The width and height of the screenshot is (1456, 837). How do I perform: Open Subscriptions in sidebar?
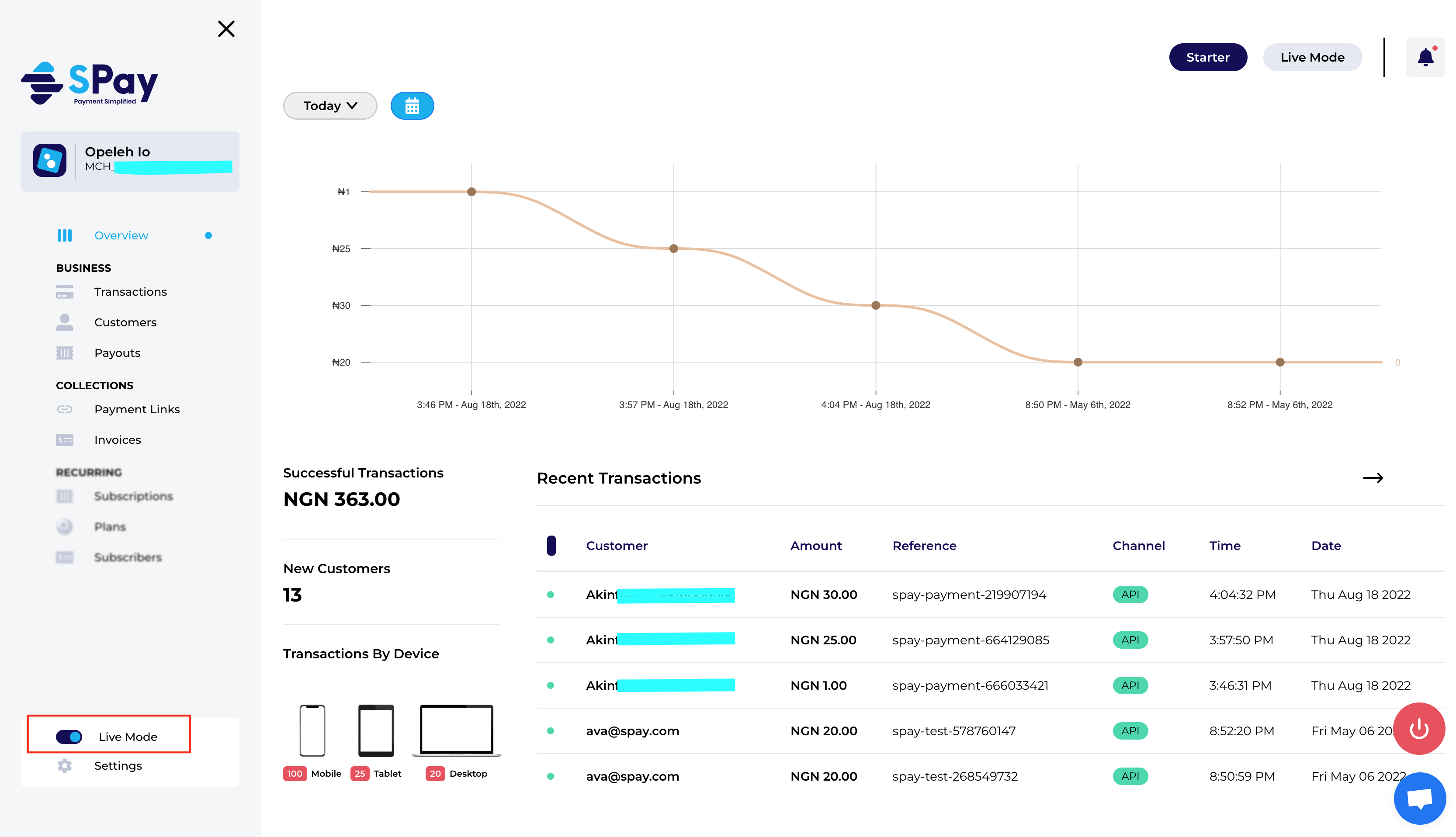click(133, 496)
